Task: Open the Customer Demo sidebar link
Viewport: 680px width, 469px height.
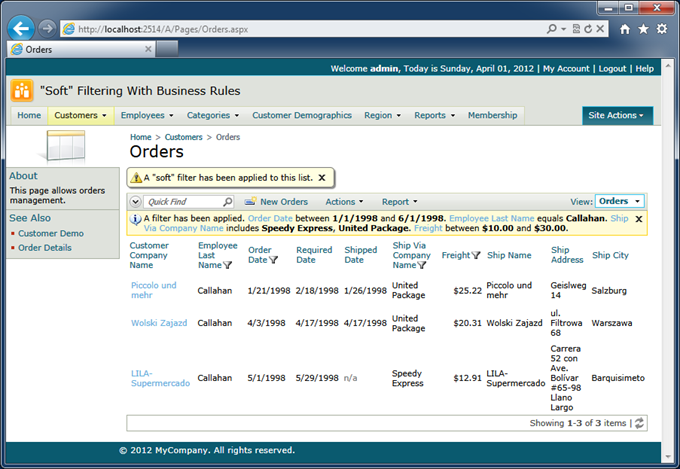Action: (x=51, y=233)
